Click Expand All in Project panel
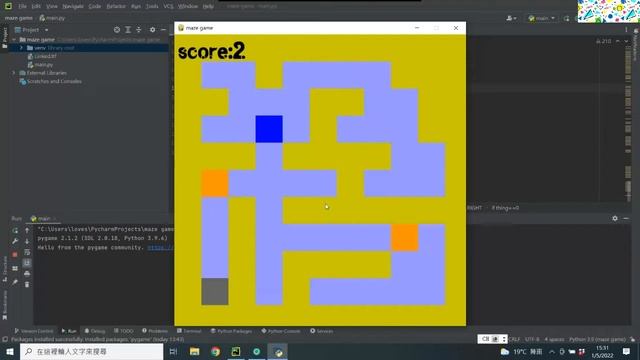640x360 pixels. pos(128,30)
